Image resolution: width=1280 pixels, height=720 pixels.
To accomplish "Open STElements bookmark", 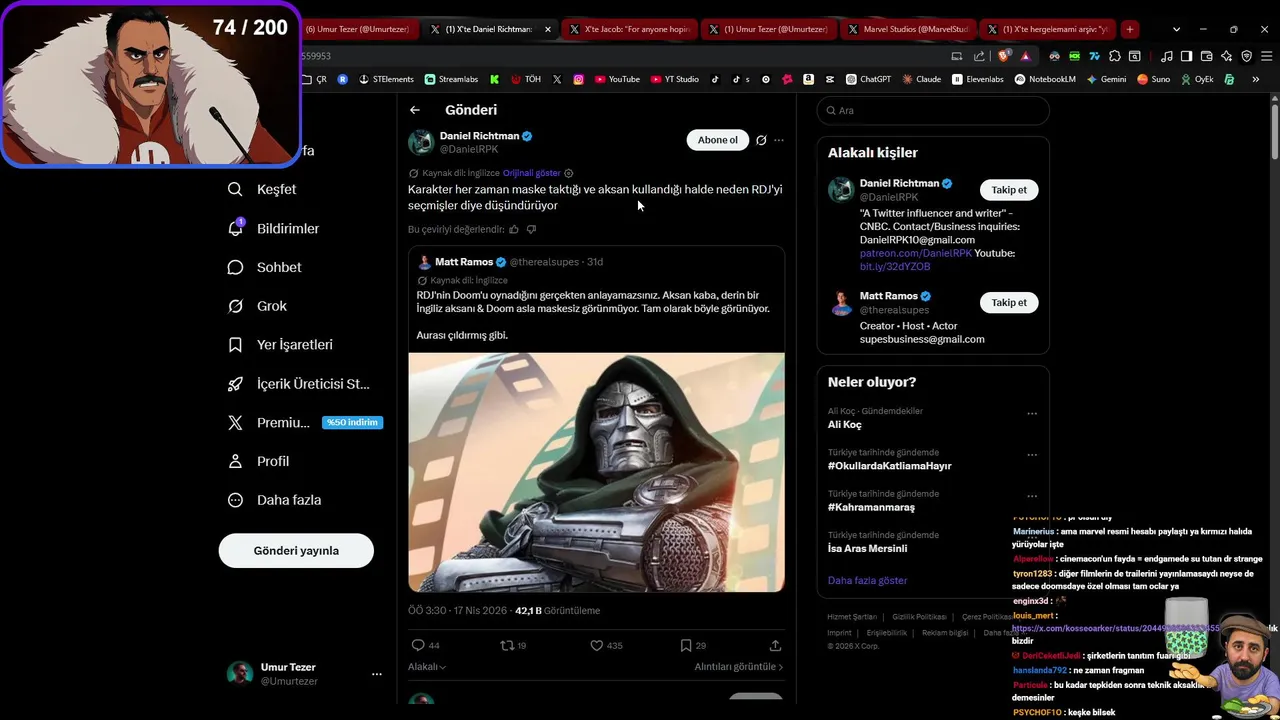I will coord(386,79).
